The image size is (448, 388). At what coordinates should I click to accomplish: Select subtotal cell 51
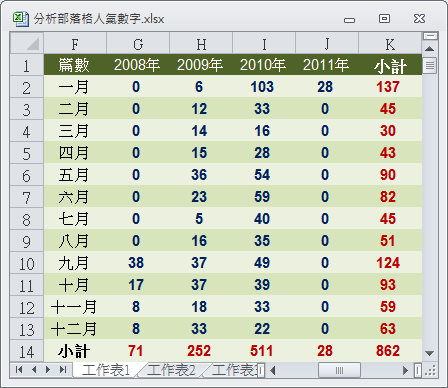390,241
